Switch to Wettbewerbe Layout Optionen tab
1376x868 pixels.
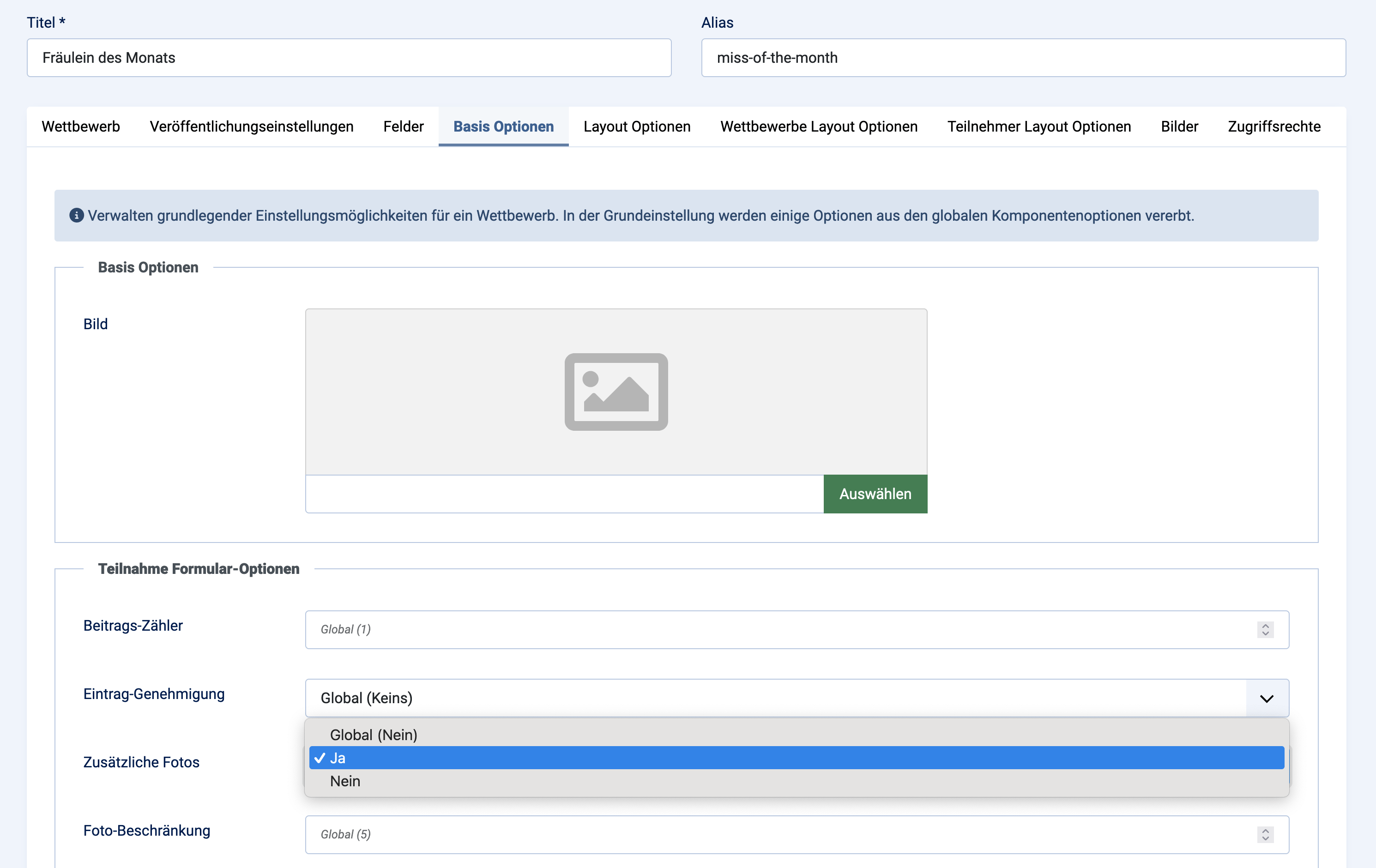(818, 127)
